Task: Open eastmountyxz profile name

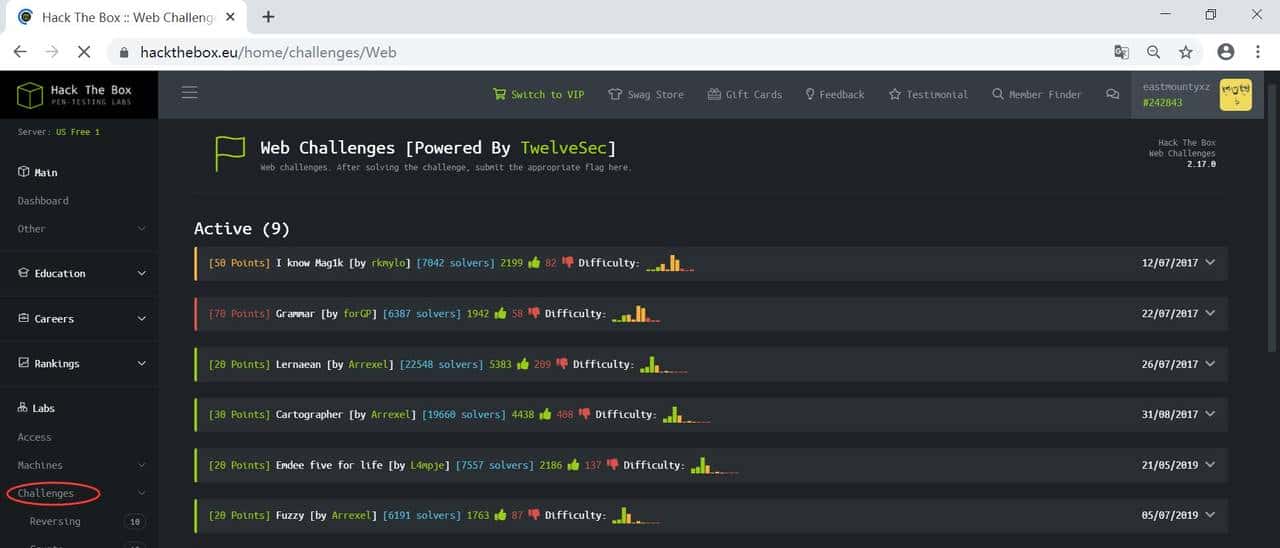Action: coord(1175,87)
